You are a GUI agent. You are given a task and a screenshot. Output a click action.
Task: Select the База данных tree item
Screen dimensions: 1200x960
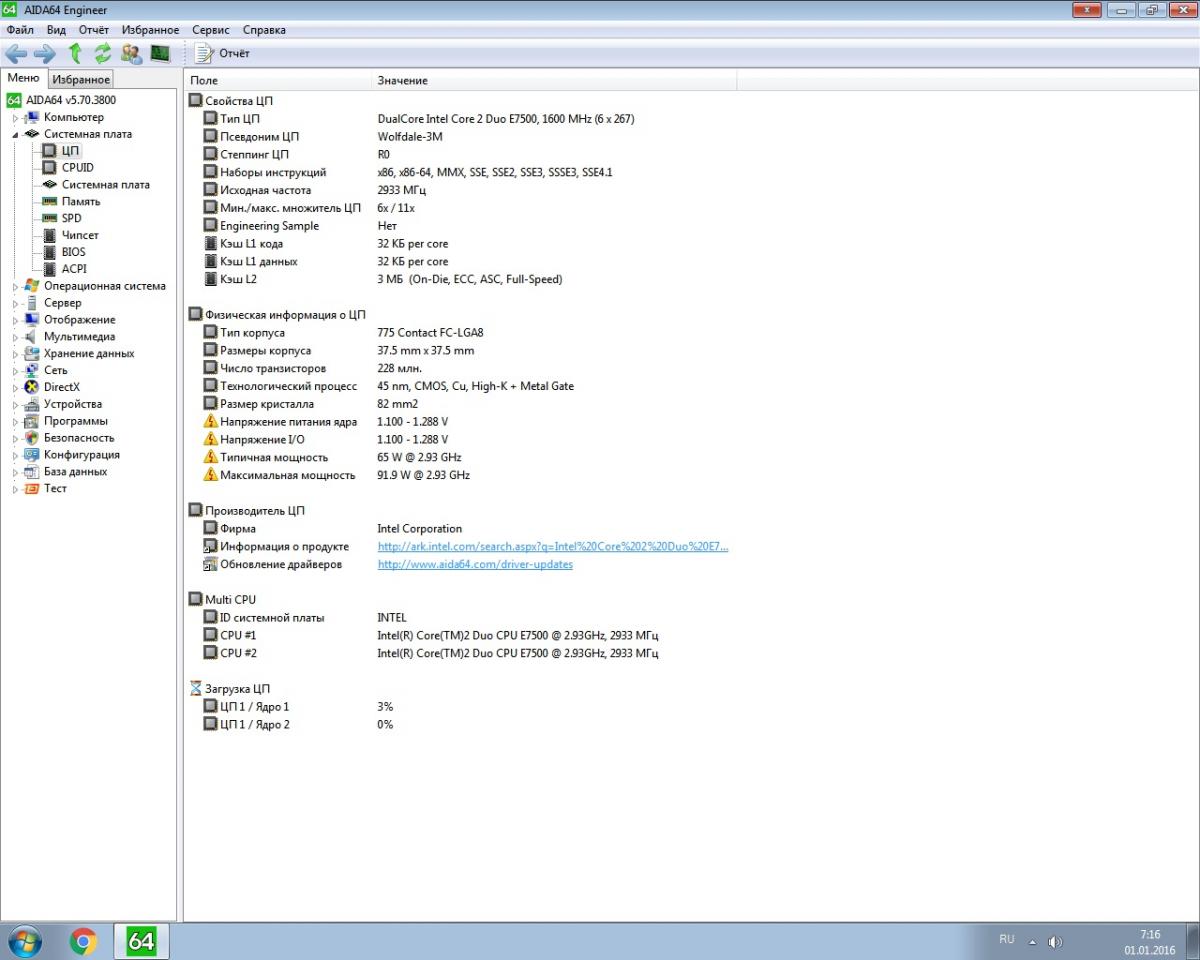coord(75,472)
